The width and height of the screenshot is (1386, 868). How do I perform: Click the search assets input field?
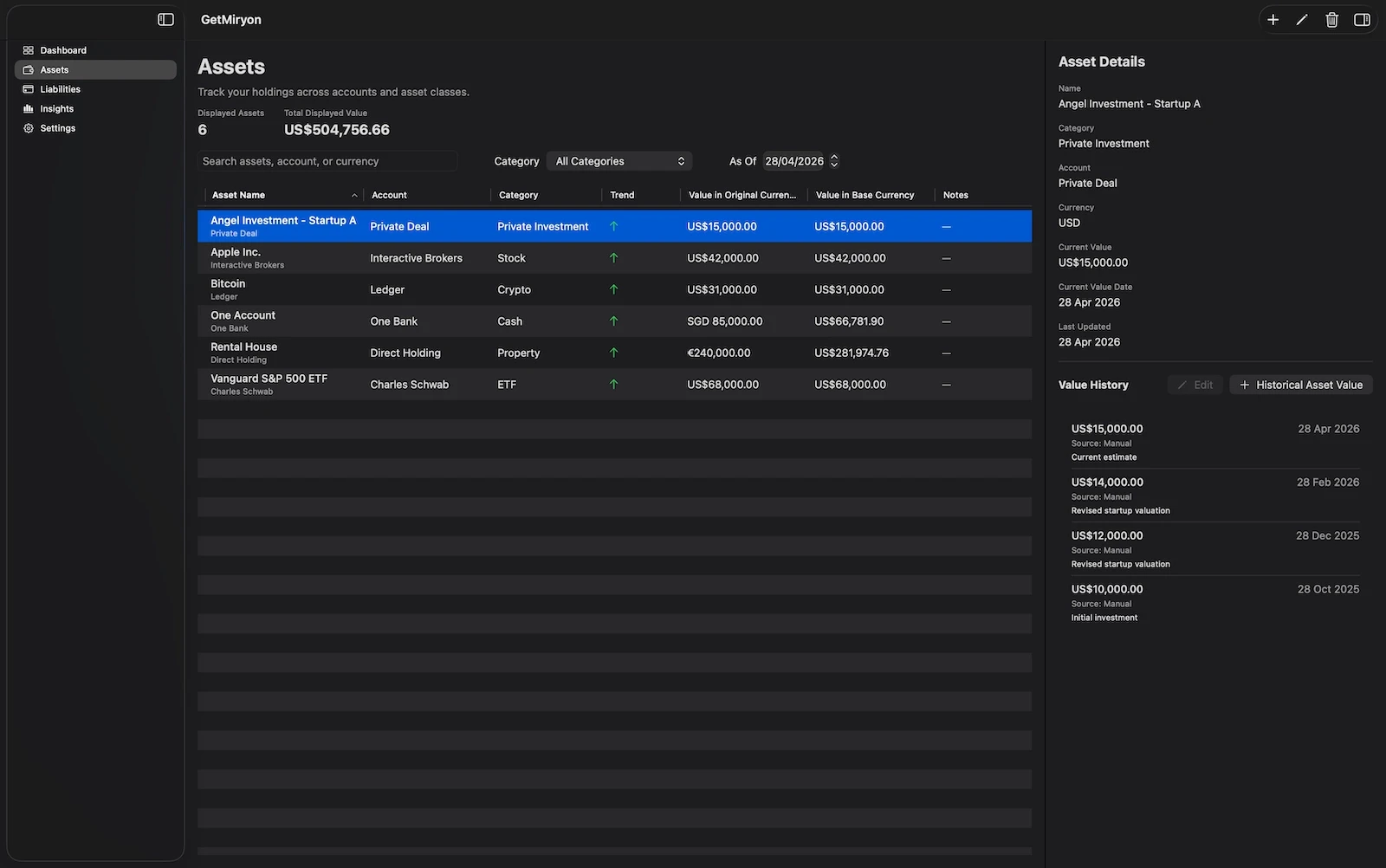[327, 161]
